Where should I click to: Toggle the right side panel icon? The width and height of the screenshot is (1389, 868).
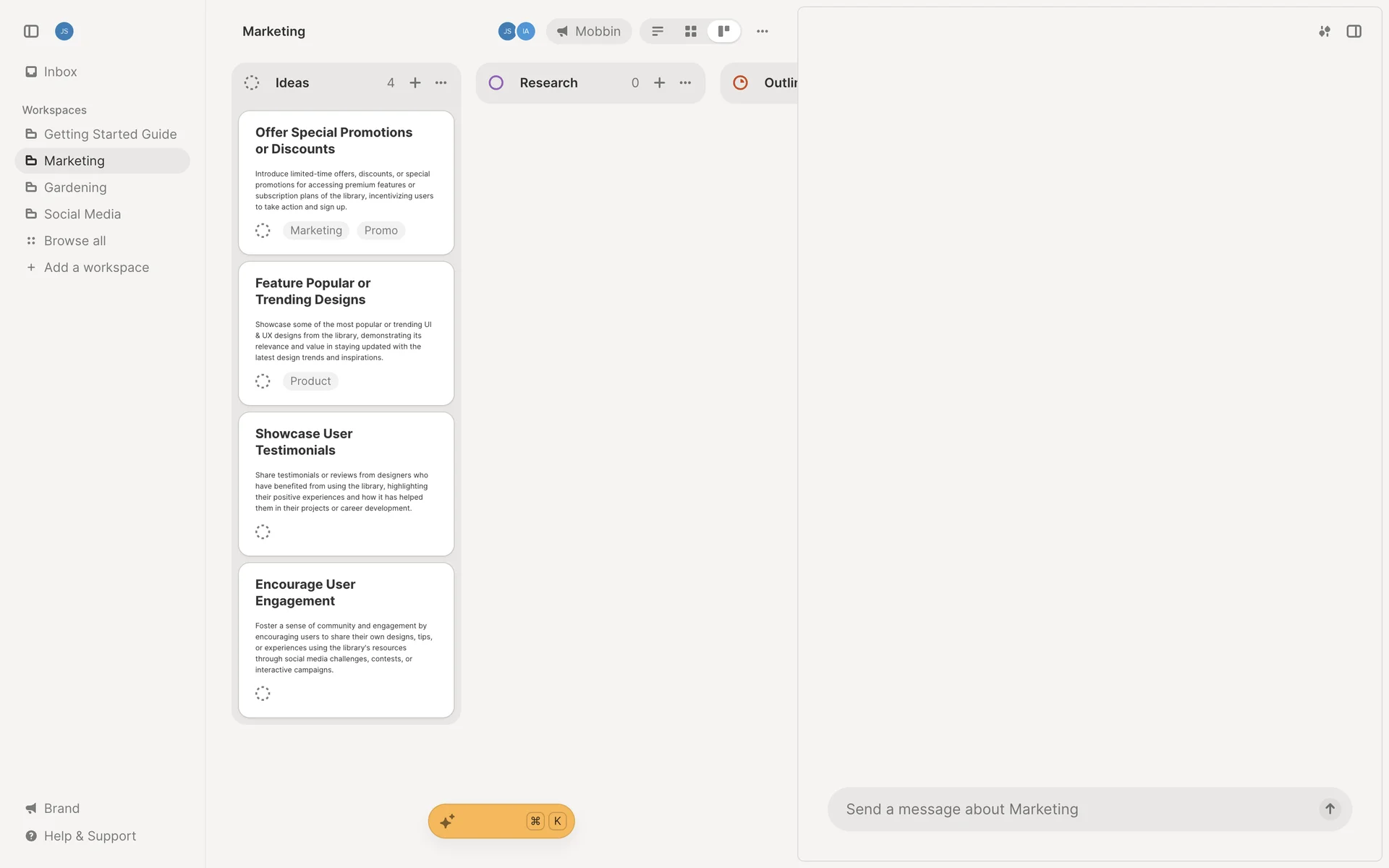tap(1354, 31)
